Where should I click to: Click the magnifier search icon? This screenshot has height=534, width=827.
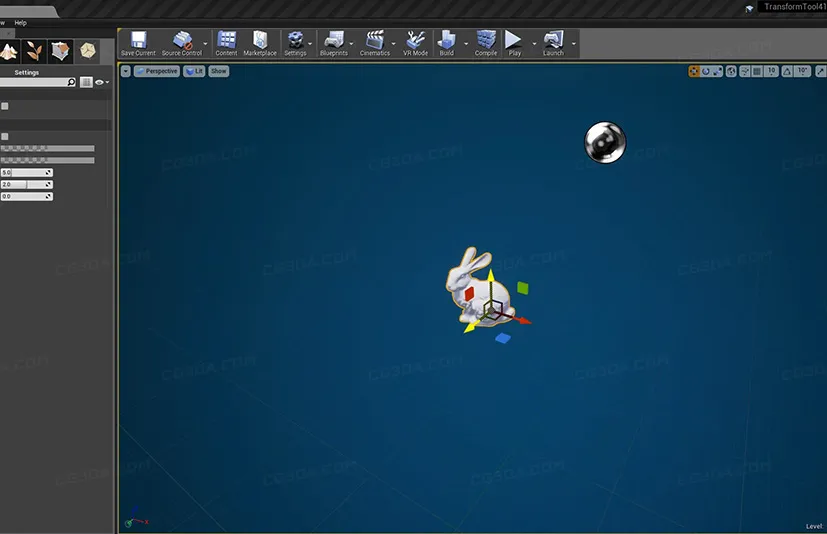pos(71,82)
